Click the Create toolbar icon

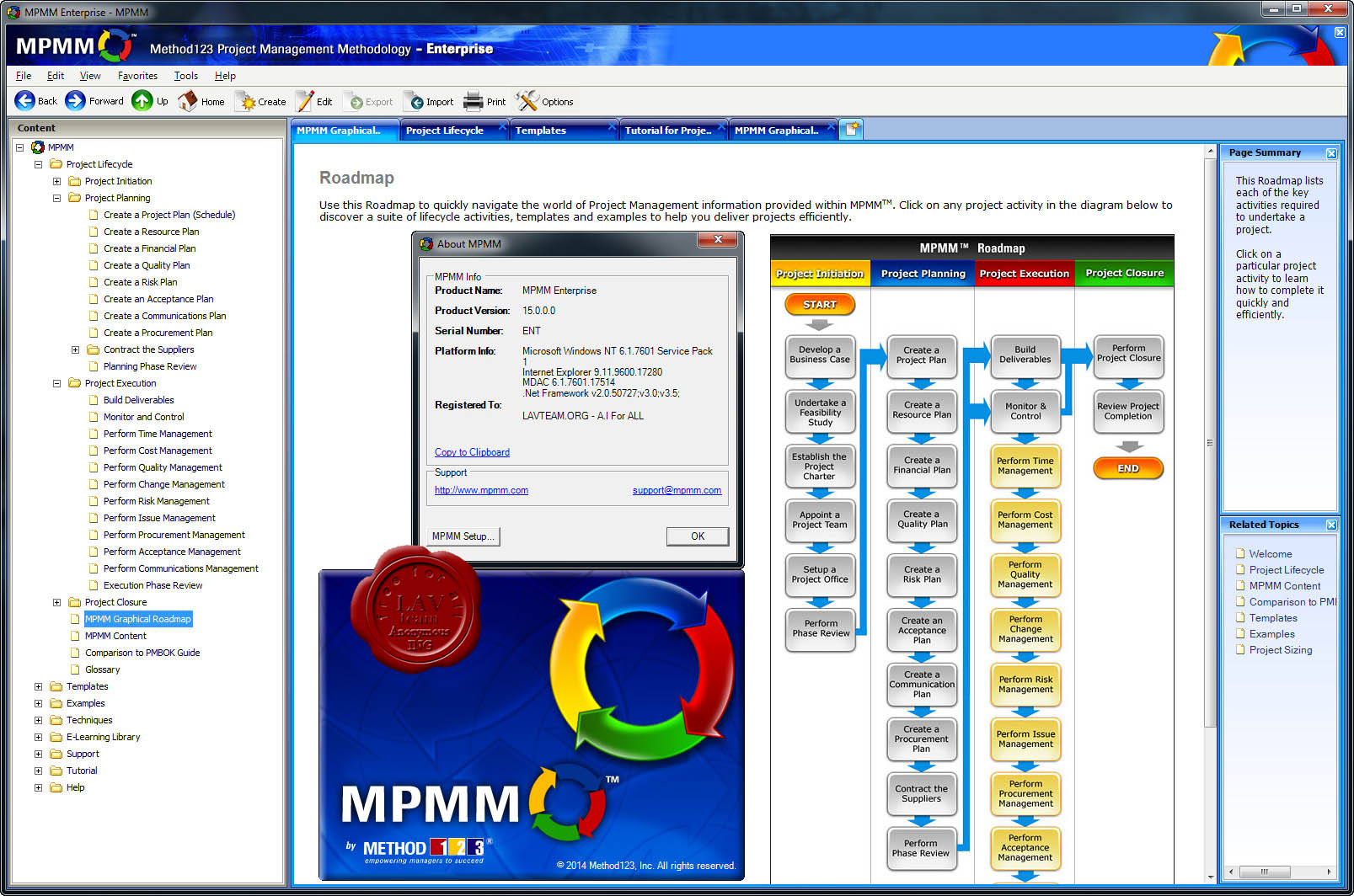[x=247, y=102]
